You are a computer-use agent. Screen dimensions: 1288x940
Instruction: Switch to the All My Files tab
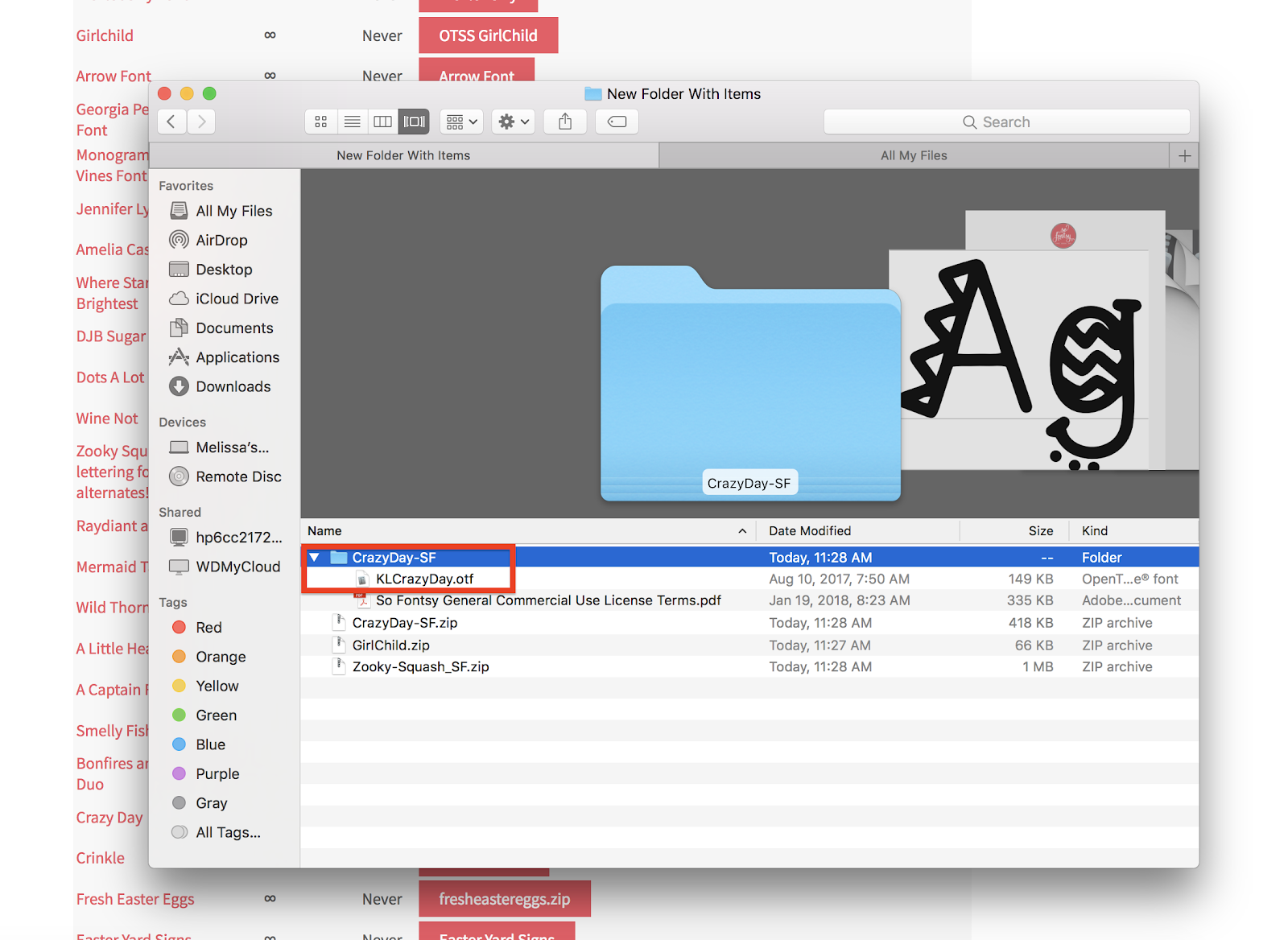click(914, 155)
